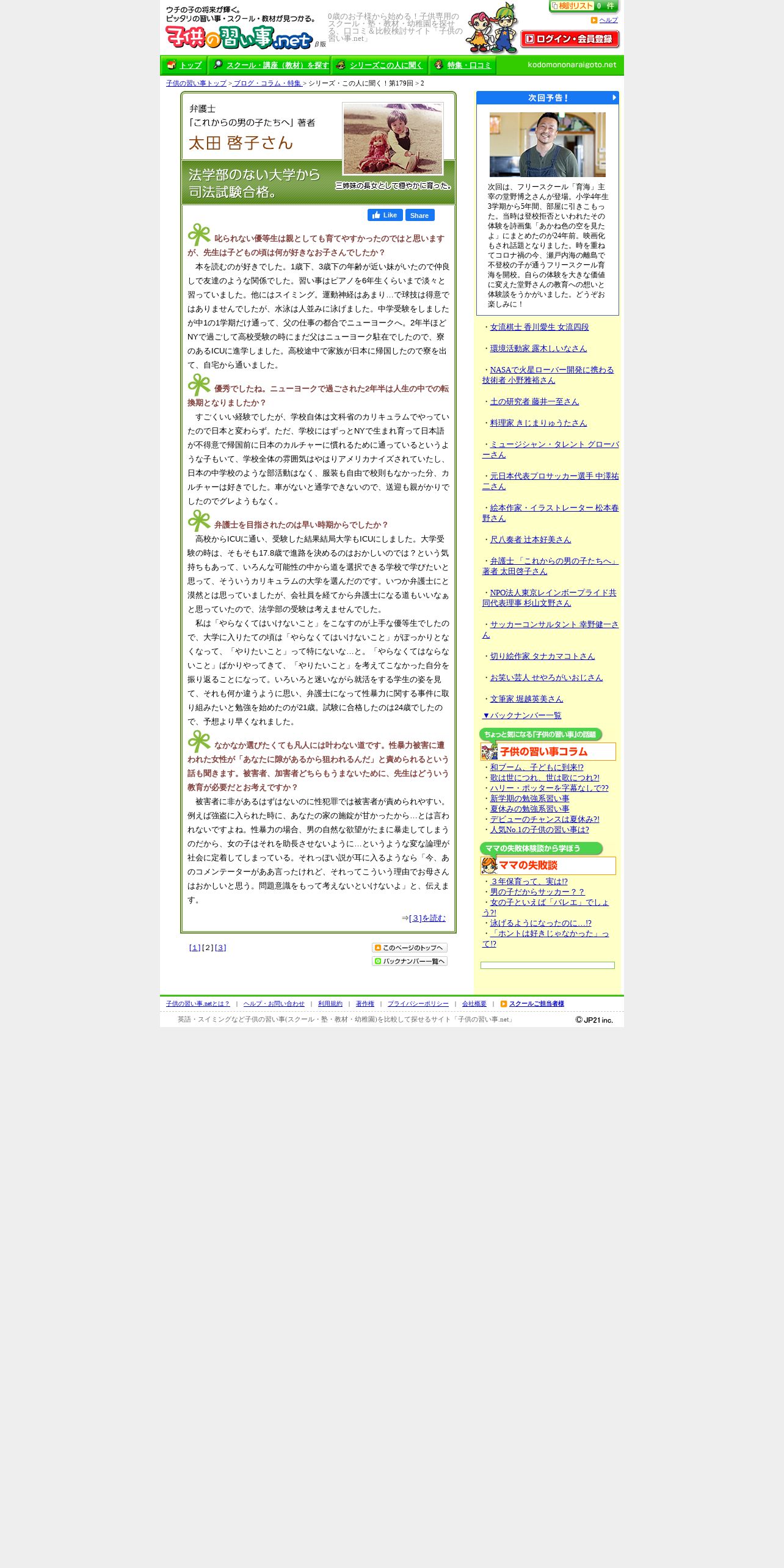Open スクール・講座（教材）を探す navigation tab

pyautogui.click(x=277, y=65)
